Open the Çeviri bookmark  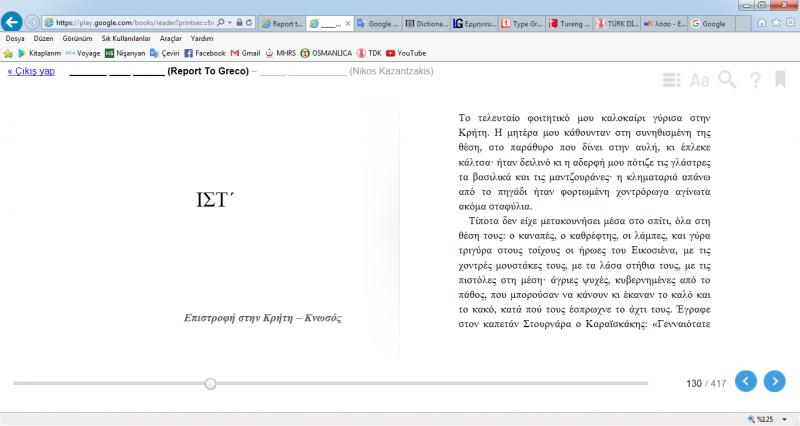click(x=164, y=53)
